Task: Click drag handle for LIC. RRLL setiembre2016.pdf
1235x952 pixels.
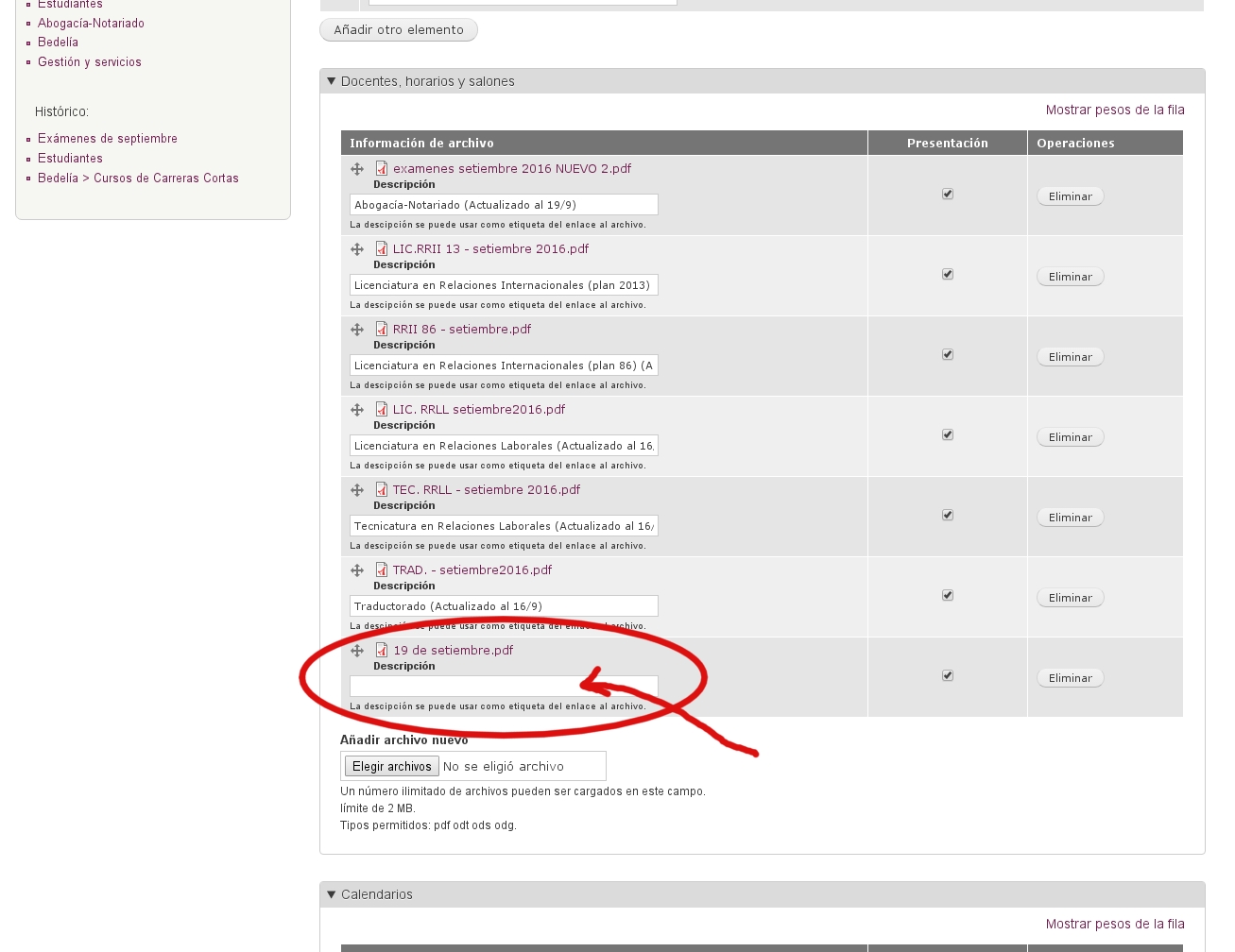Action: click(x=357, y=410)
